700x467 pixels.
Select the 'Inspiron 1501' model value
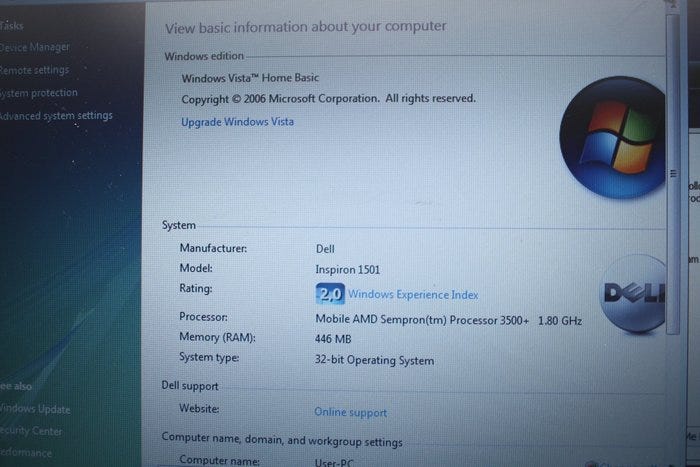pos(347,270)
